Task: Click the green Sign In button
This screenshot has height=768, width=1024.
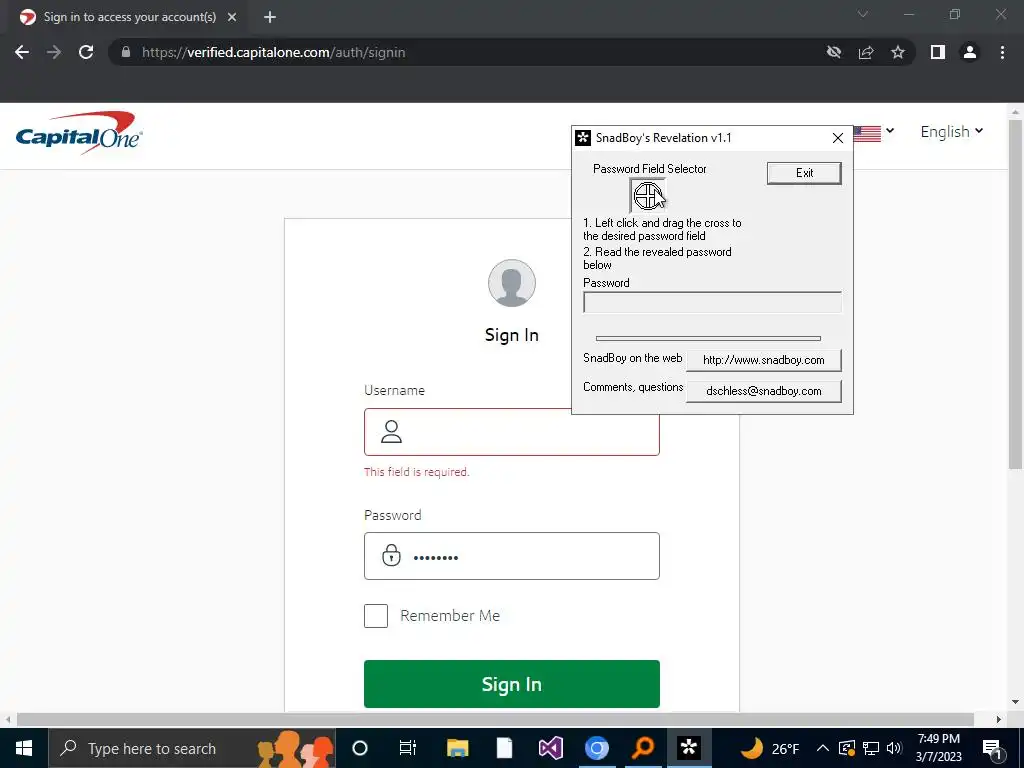Action: pyautogui.click(x=511, y=684)
